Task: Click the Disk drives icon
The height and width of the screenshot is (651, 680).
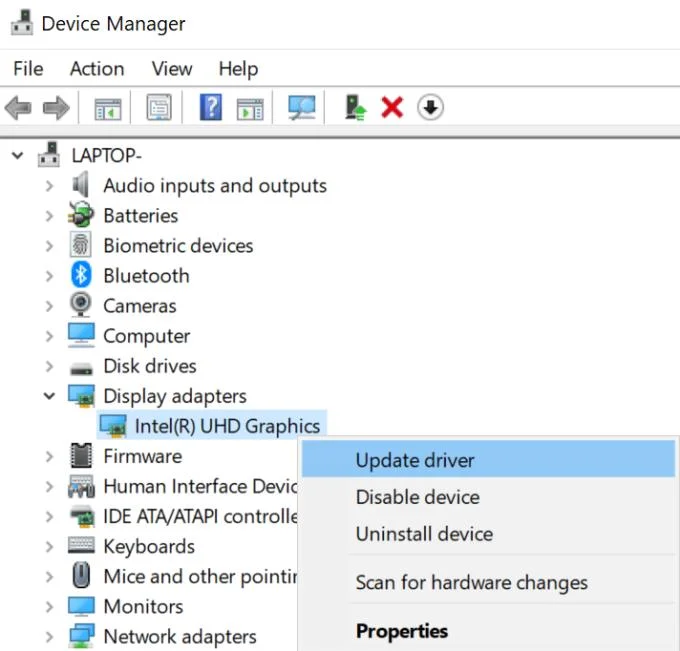Action: [81, 369]
